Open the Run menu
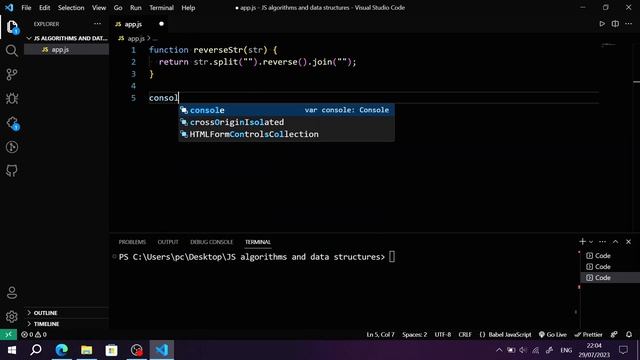Viewport: 640px width, 360px height. coord(136,7)
